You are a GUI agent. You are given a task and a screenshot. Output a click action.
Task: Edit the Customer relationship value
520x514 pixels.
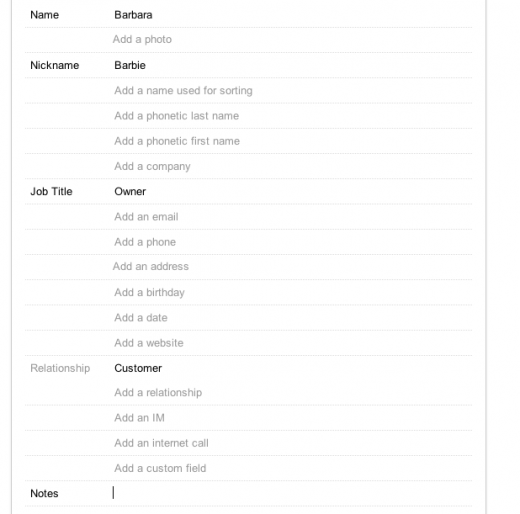coord(138,368)
